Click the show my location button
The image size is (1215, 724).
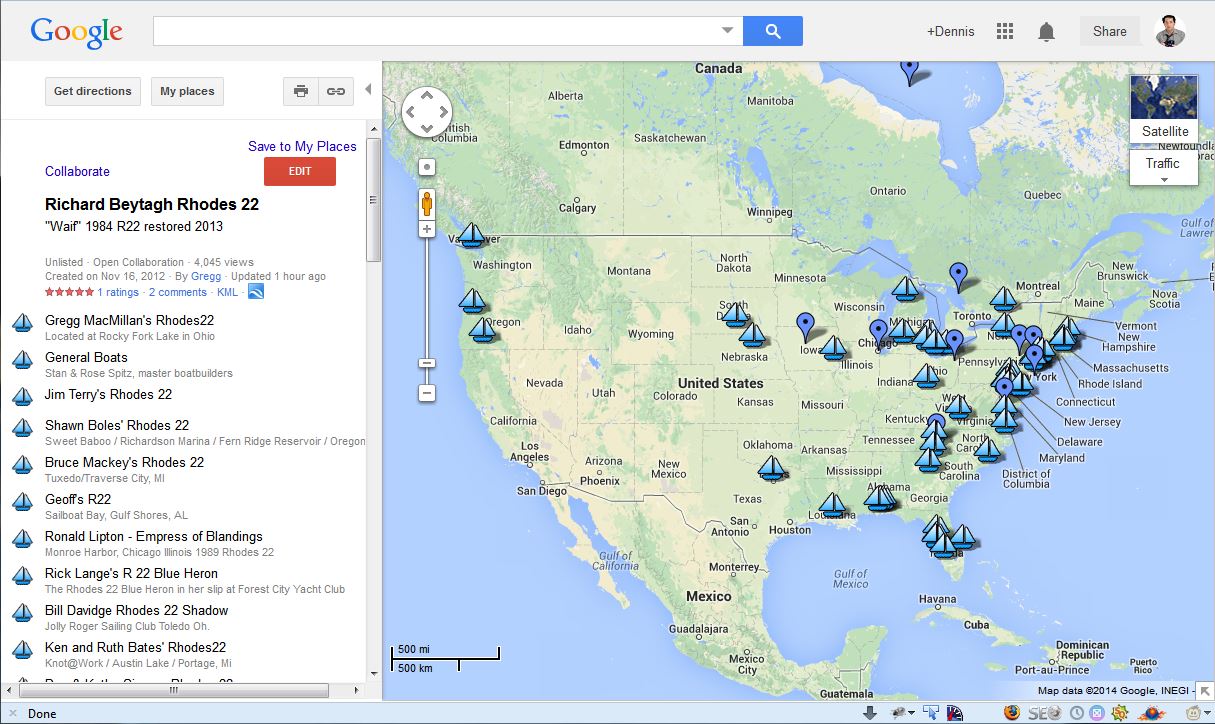pos(427,167)
